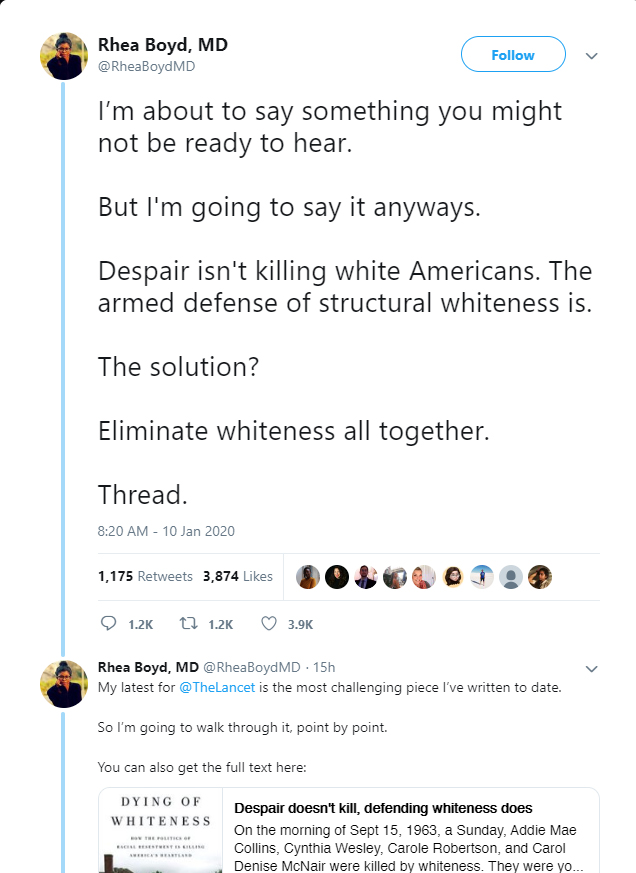Like the tweet with heart icon
The width and height of the screenshot is (636, 873).
pyautogui.click(x=268, y=623)
